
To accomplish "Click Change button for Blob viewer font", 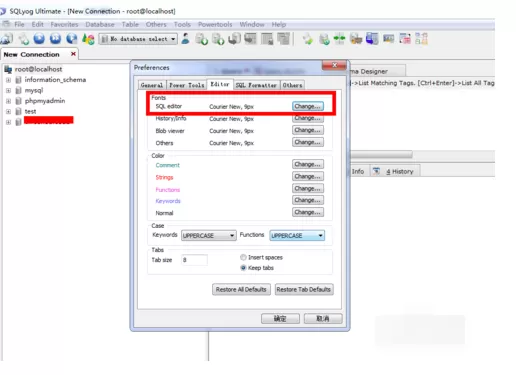I will pyautogui.click(x=308, y=130).
